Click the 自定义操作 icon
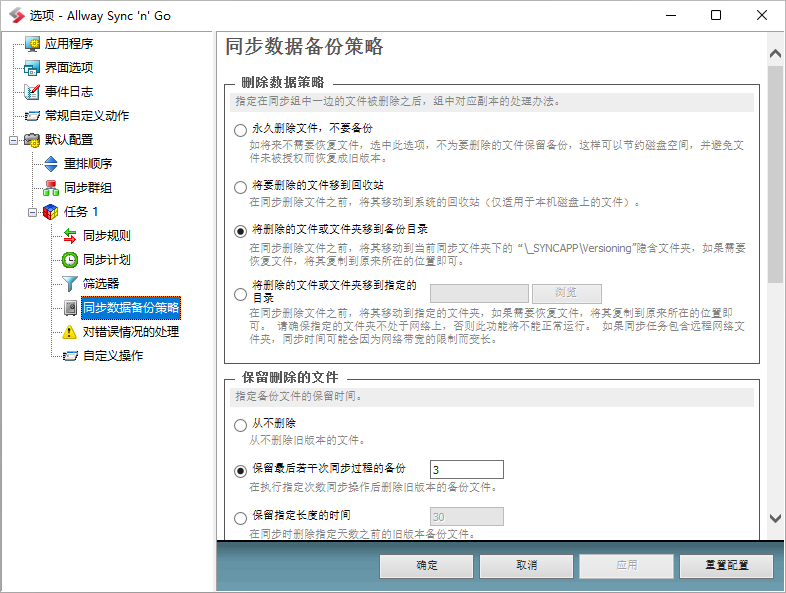 pos(70,356)
